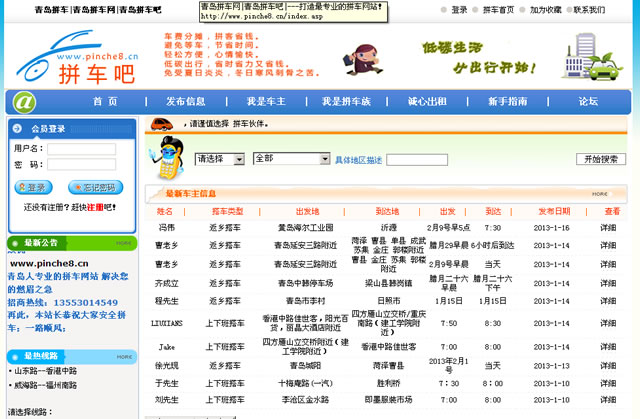Viewport: 640px width, 419px height.
Task: Open the 发布信息 navigation tab
Action: 185,102
